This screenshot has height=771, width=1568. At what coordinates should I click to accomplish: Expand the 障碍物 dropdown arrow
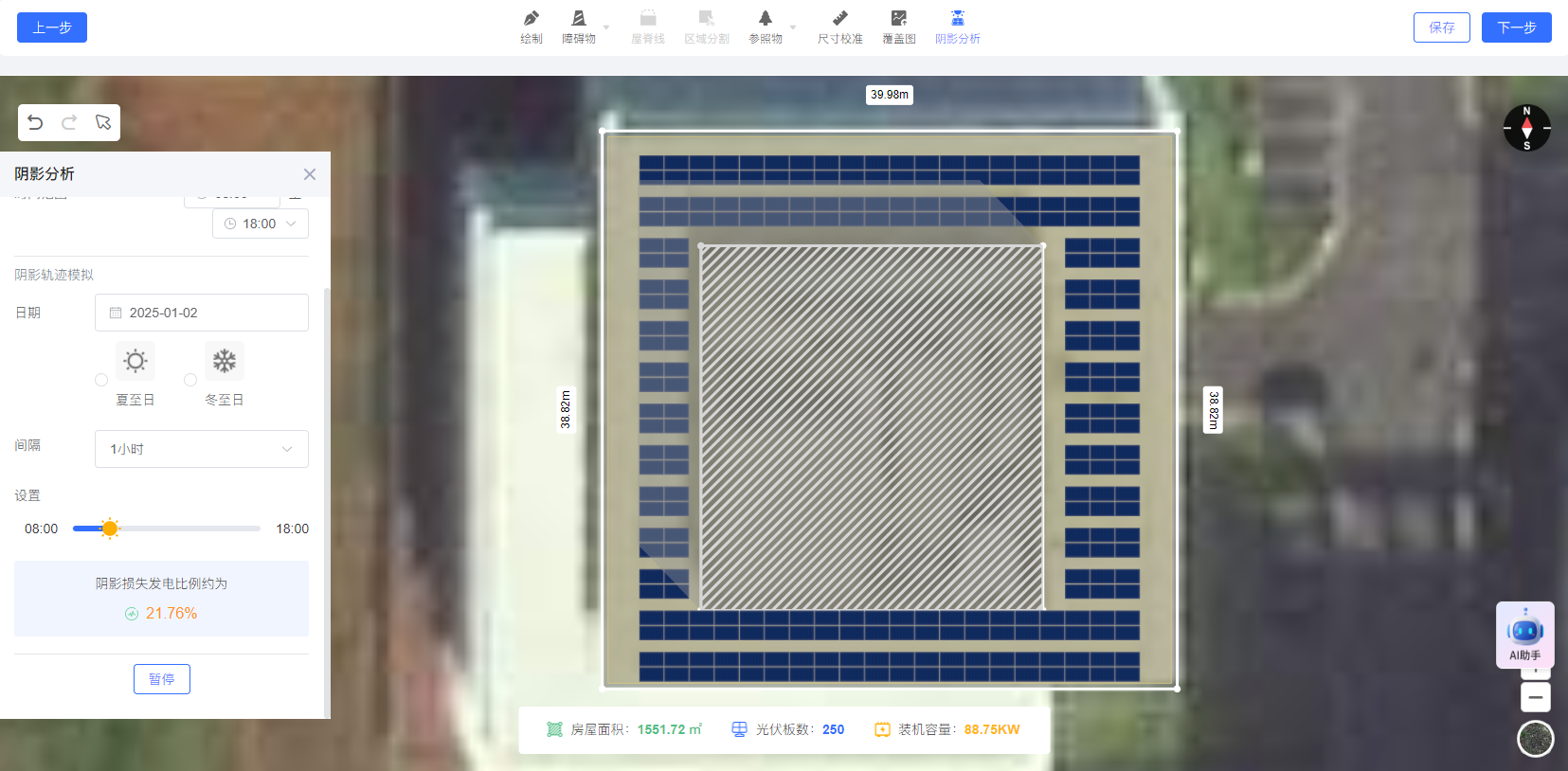click(x=606, y=27)
